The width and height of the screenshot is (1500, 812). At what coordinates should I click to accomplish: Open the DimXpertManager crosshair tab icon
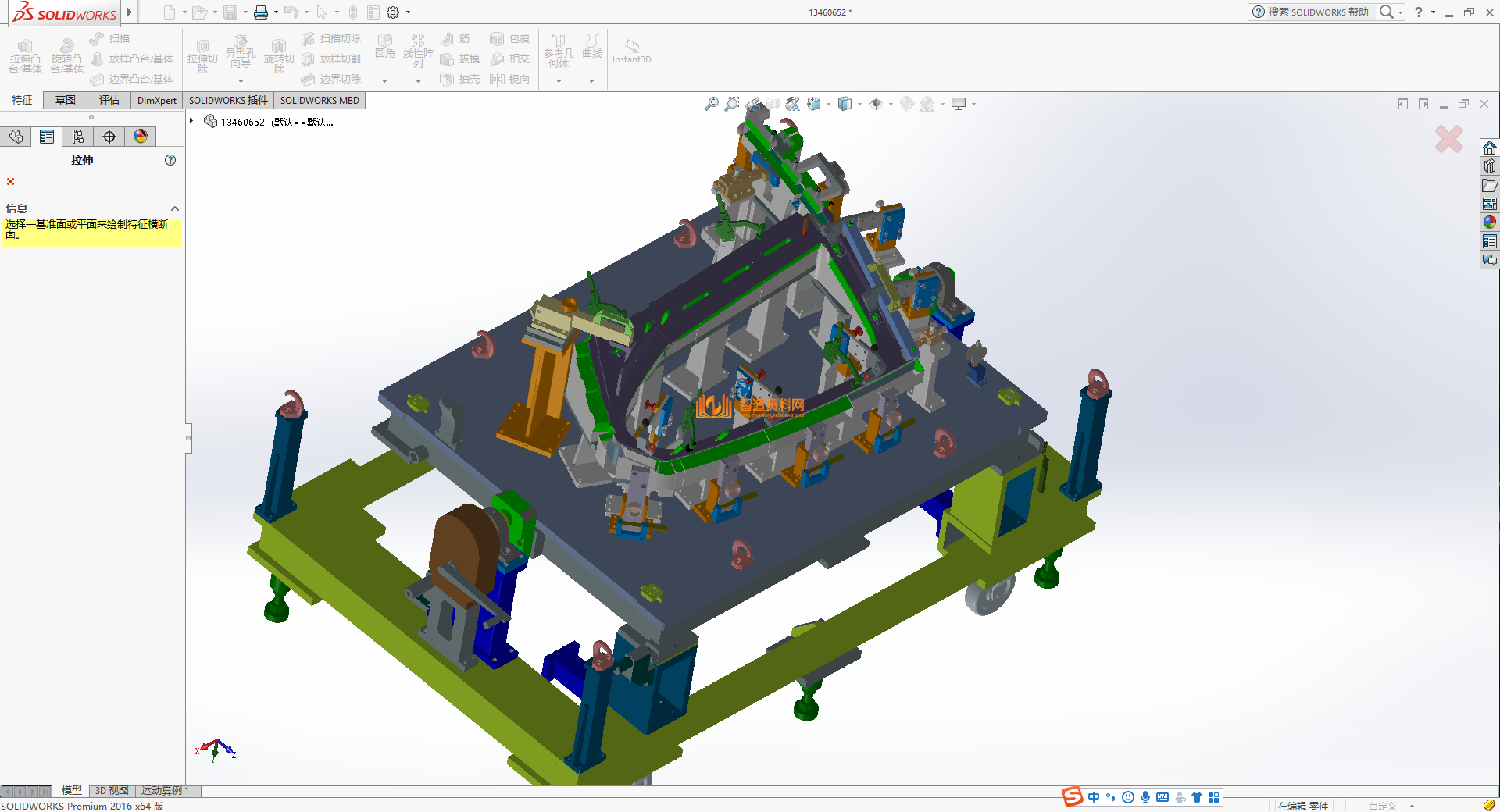109,137
